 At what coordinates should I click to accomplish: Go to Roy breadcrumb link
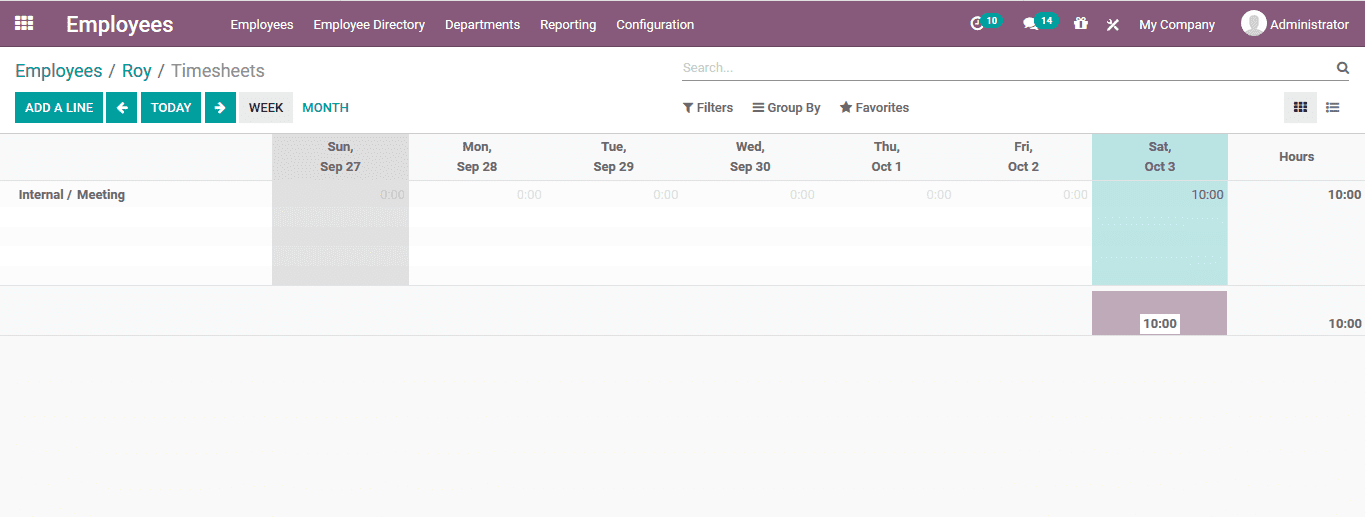tap(137, 71)
